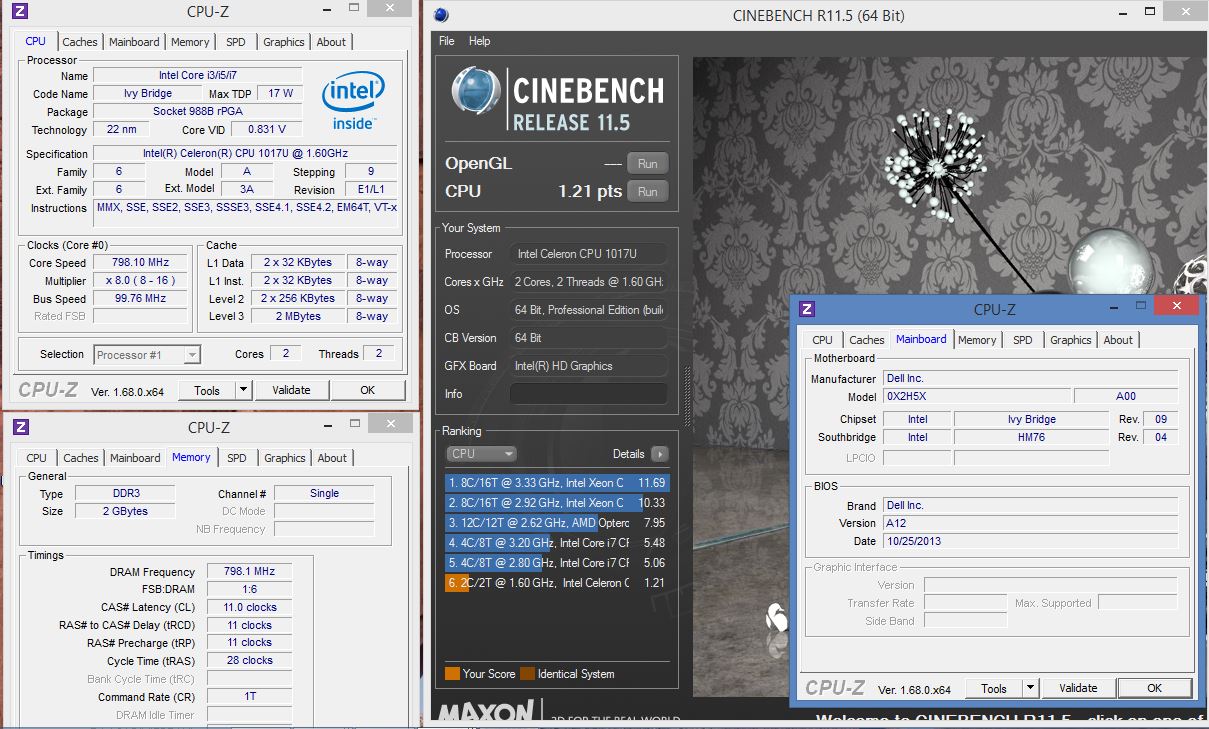This screenshot has width=1209, height=729.
Task: Click the Package value Socket 988B rPGA
Action: point(198,111)
